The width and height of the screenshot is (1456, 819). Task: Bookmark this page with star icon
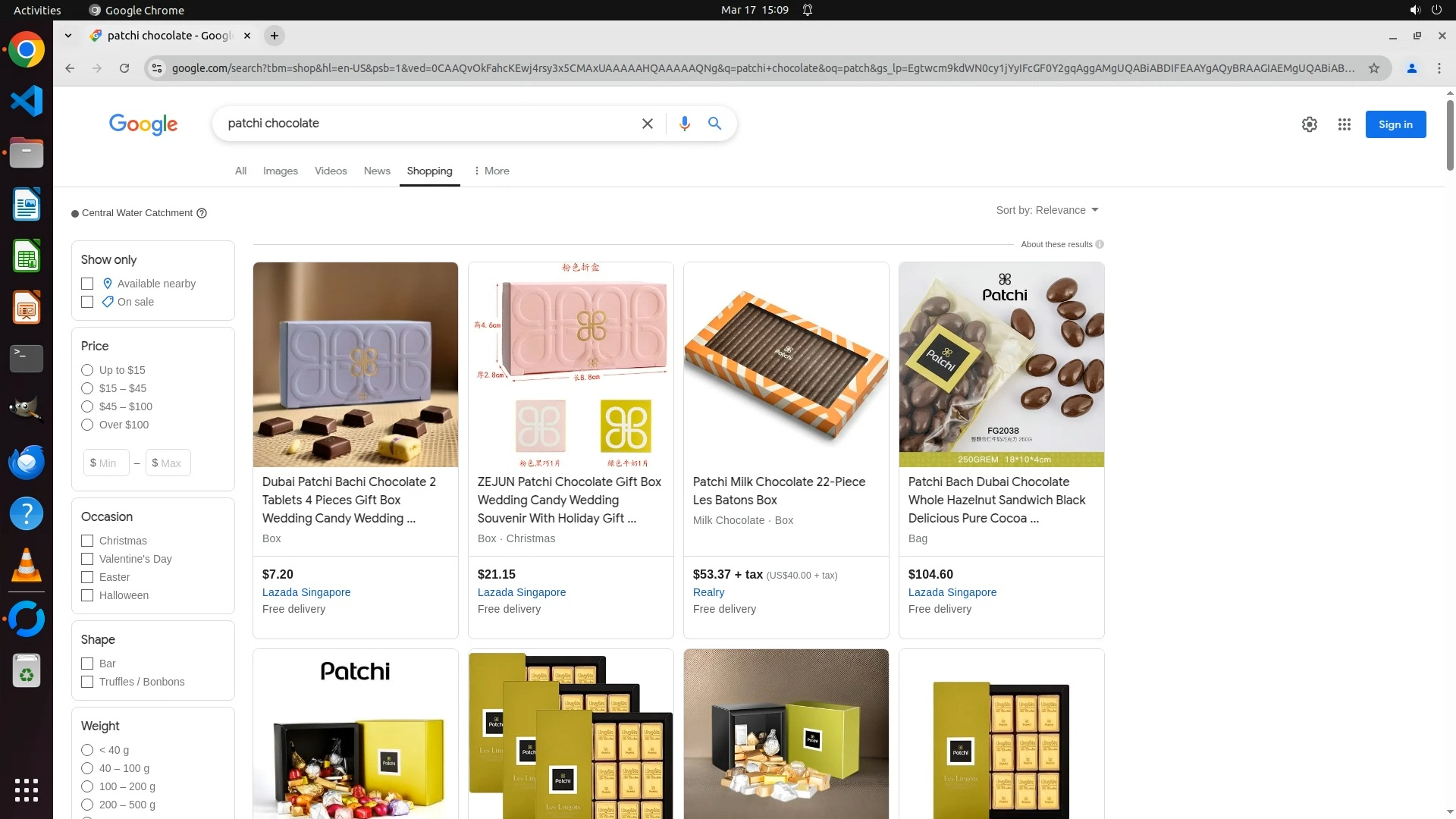point(1374,68)
